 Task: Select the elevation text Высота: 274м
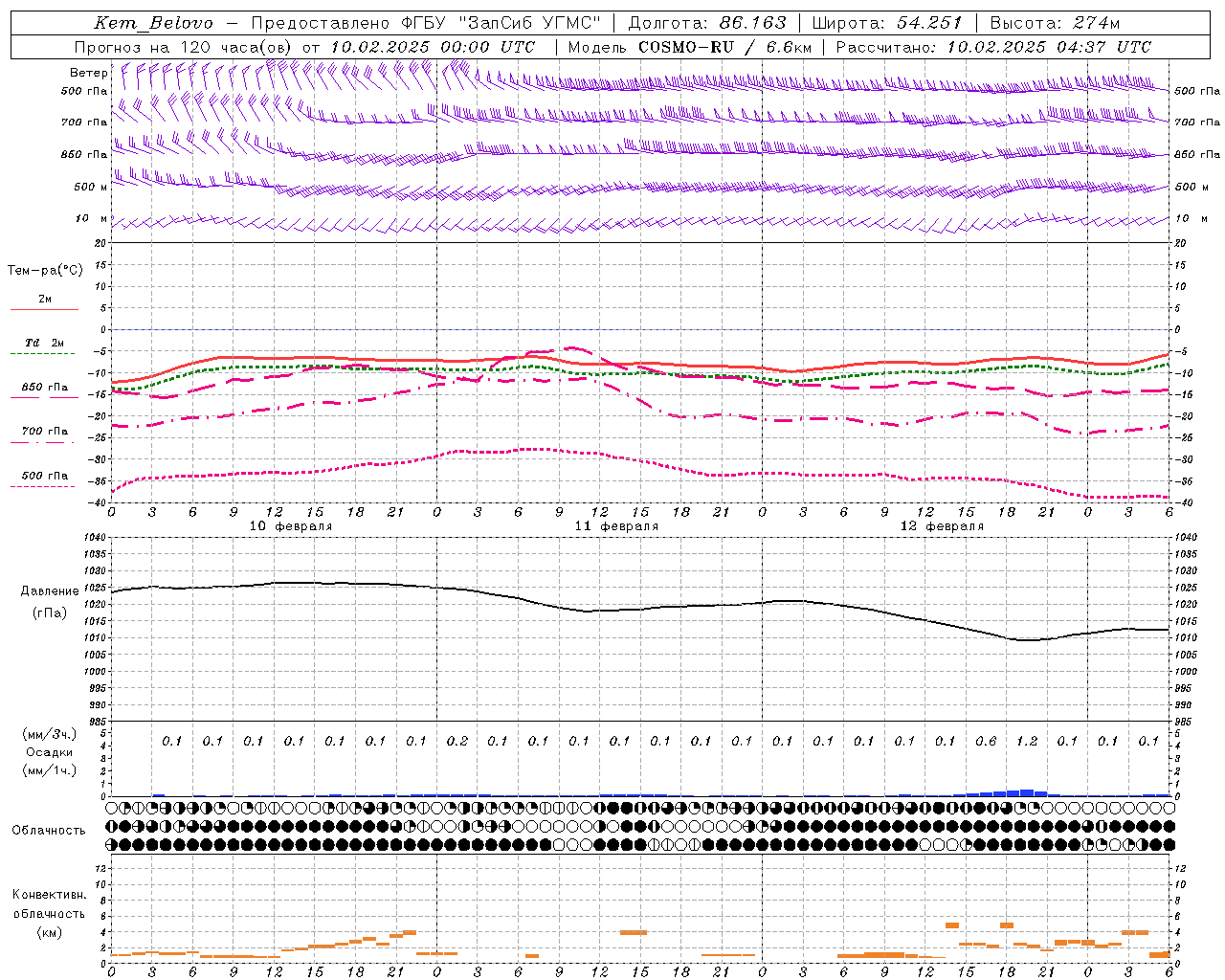click(1056, 23)
